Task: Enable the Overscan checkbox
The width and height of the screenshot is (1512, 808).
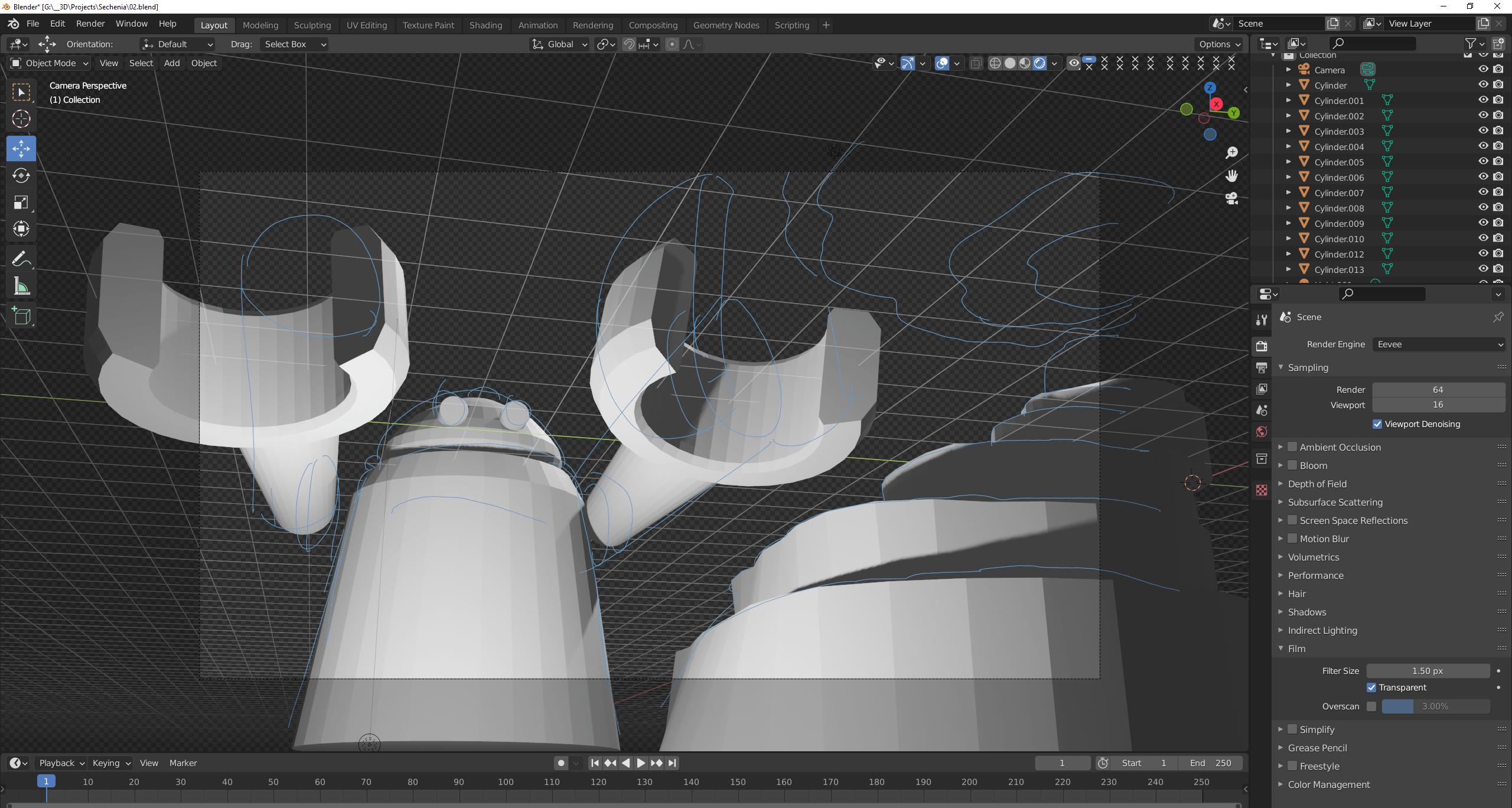Action: (1371, 706)
